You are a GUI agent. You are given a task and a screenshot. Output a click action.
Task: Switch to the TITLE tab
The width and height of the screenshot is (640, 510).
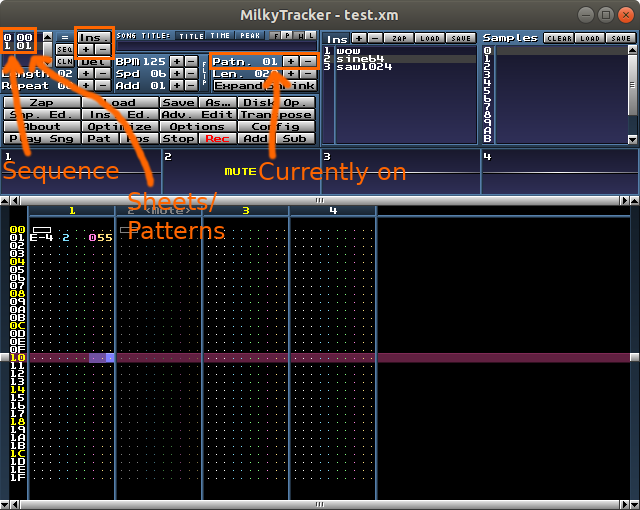click(x=191, y=36)
